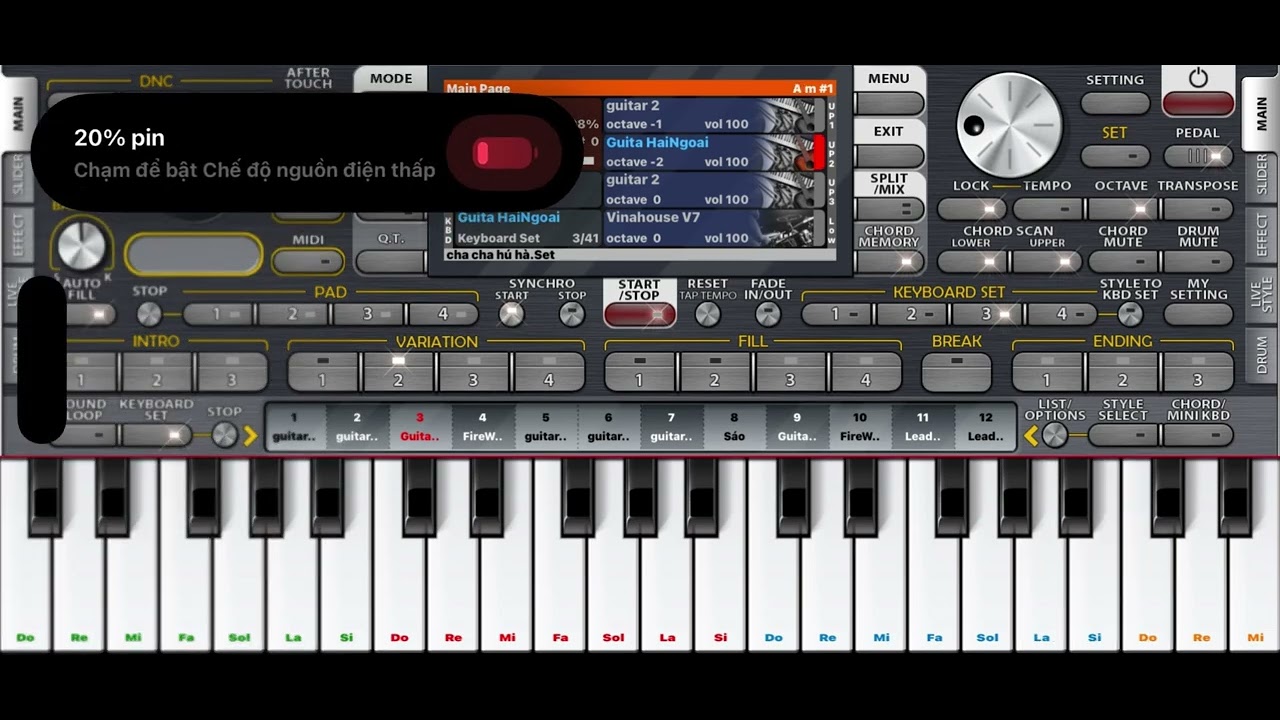Click the Synchro Stop round knob
Screen dimensions: 1280x720
[x=572, y=314]
